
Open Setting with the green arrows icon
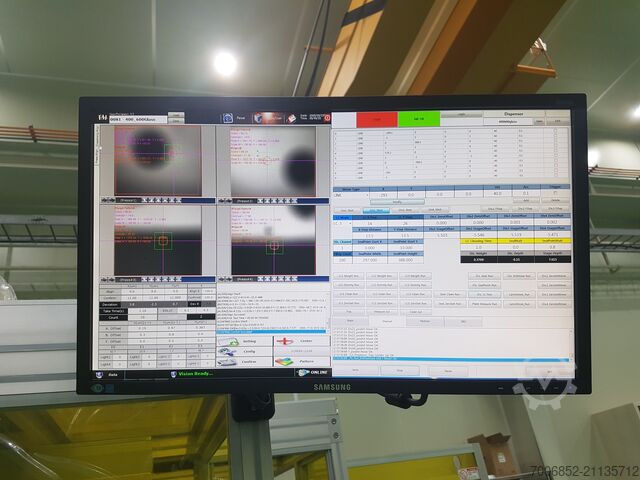pos(244,341)
